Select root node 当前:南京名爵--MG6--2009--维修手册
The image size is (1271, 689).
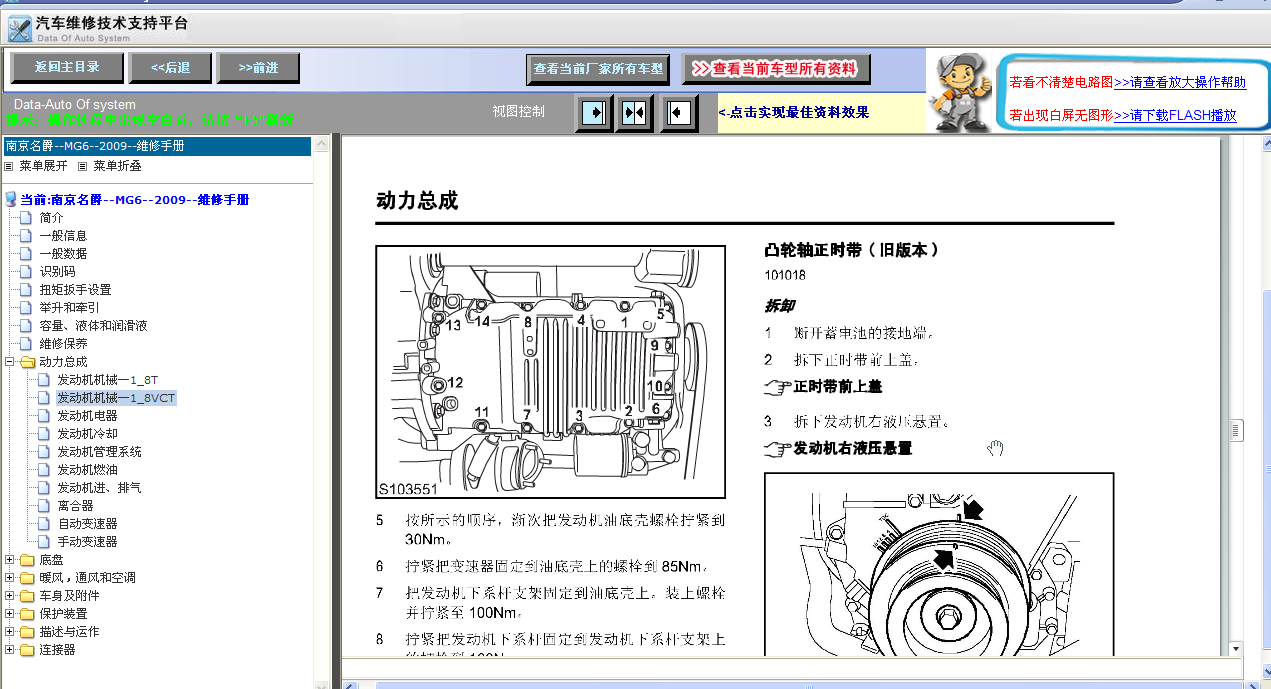click(135, 200)
